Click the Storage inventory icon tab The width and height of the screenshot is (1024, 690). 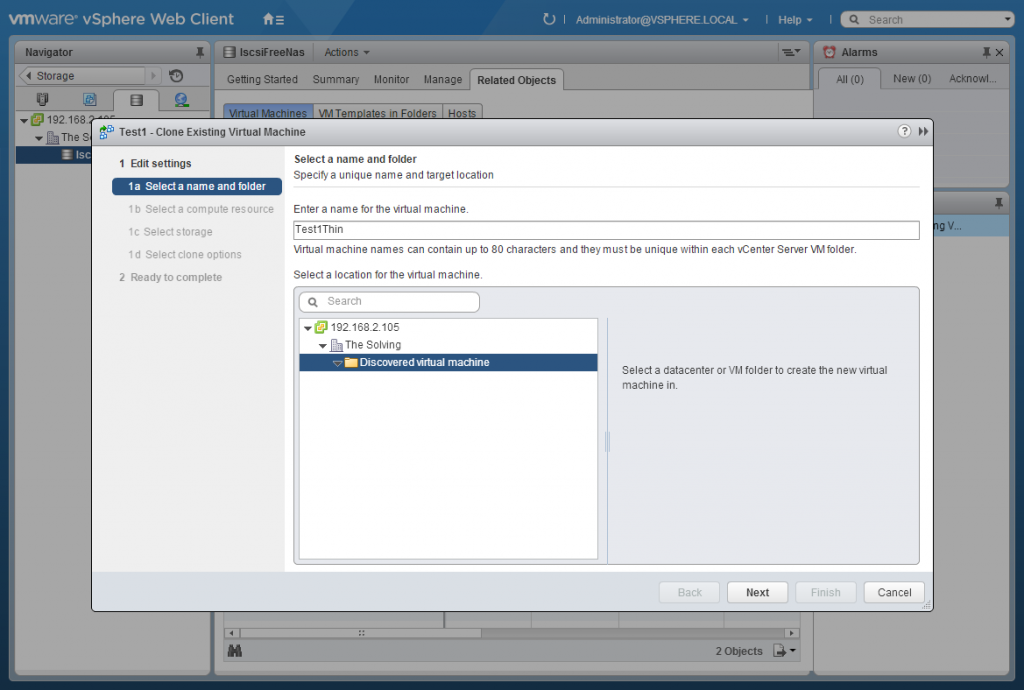(x=136, y=99)
